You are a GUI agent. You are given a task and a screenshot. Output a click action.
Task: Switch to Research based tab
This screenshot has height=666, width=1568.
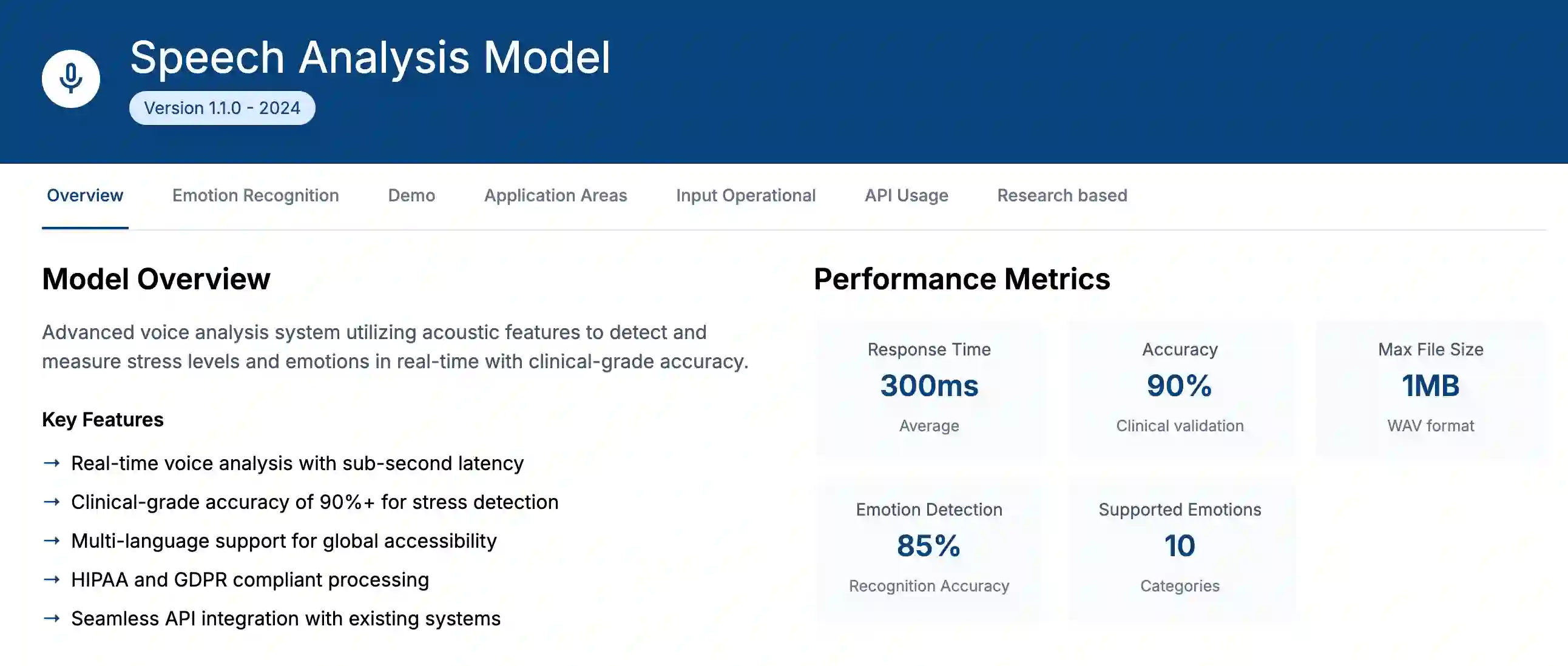[1062, 195]
